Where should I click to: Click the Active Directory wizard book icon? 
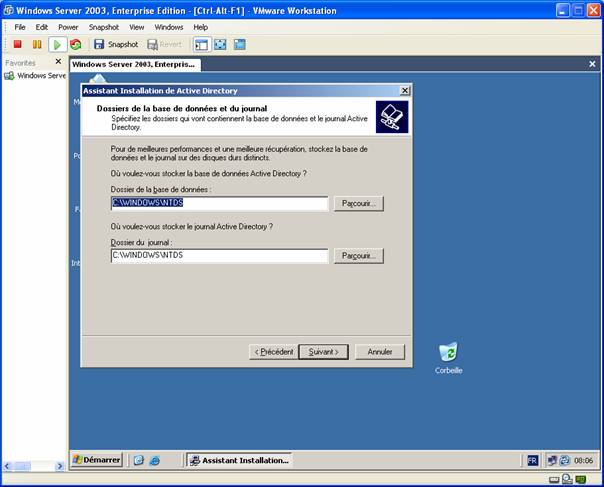[392, 117]
